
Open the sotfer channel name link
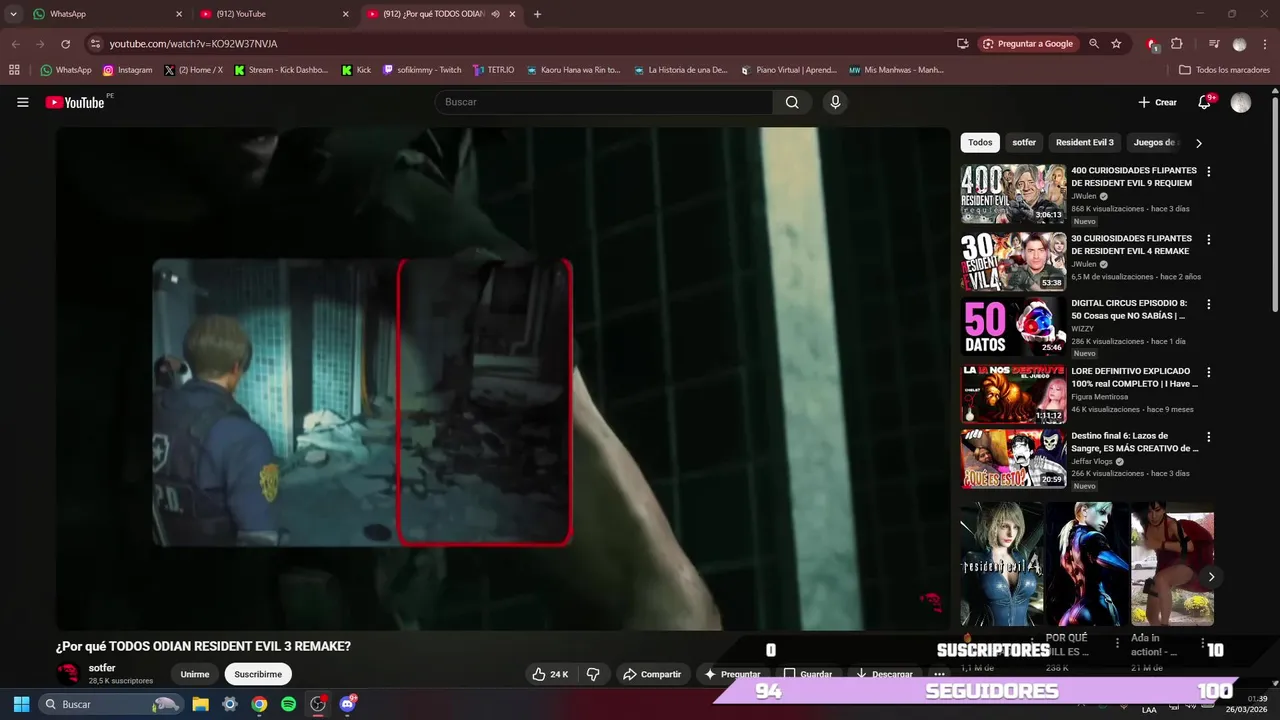coord(102,668)
